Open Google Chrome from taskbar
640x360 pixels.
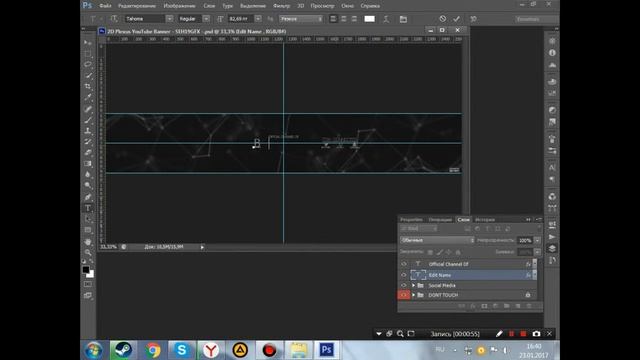tap(153, 350)
